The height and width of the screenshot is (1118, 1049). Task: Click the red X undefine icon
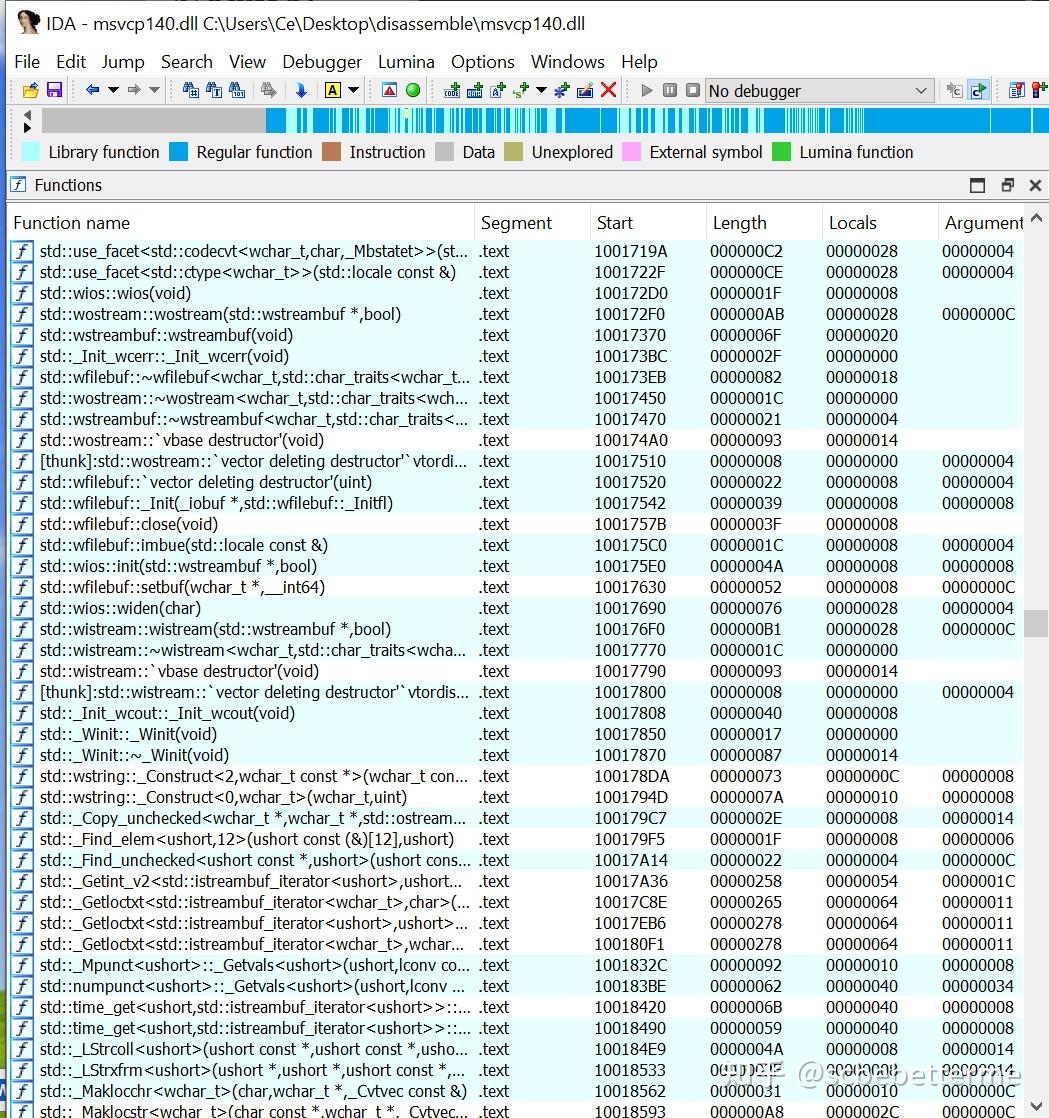(x=608, y=91)
